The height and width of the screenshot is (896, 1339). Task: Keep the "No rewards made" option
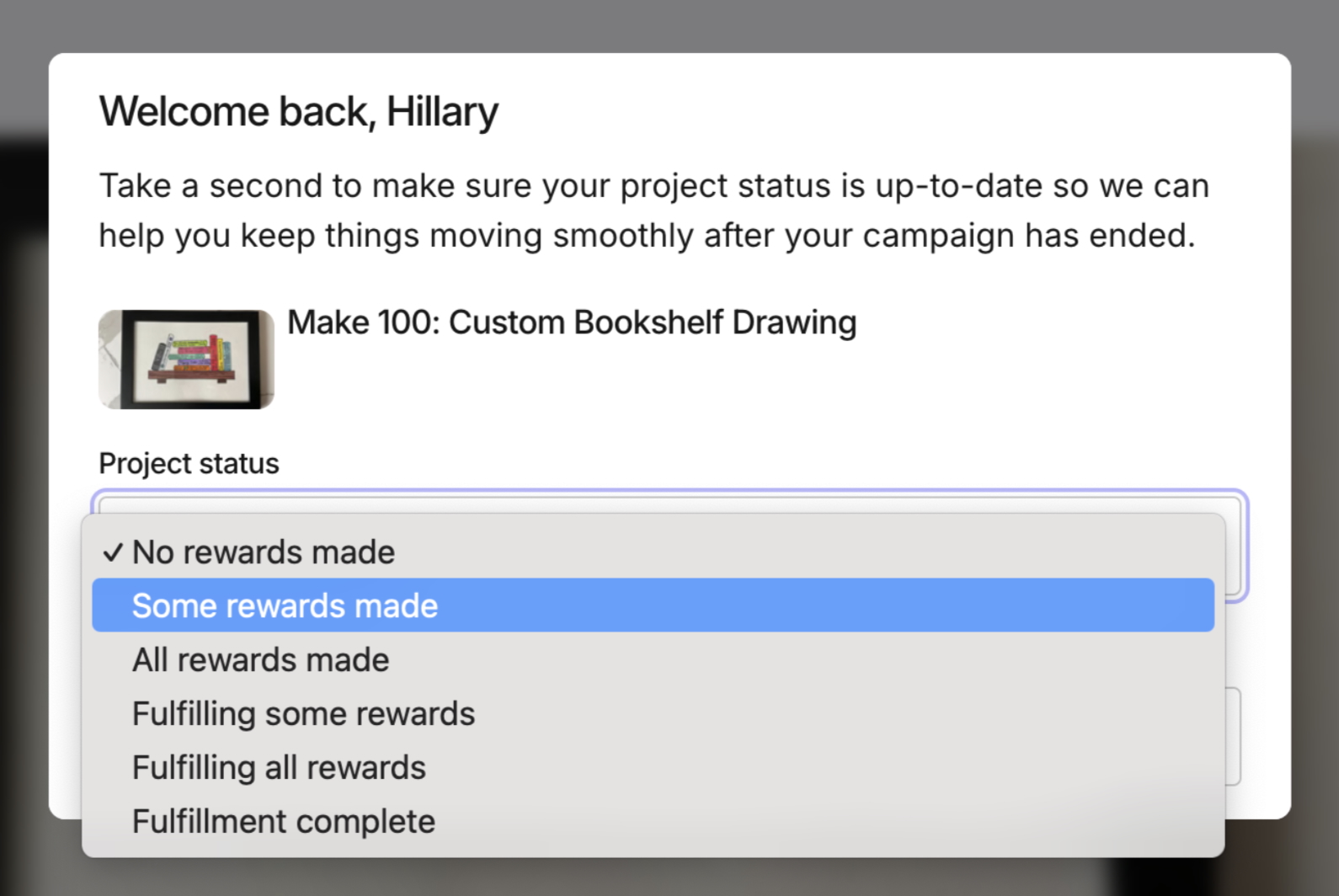point(263,552)
